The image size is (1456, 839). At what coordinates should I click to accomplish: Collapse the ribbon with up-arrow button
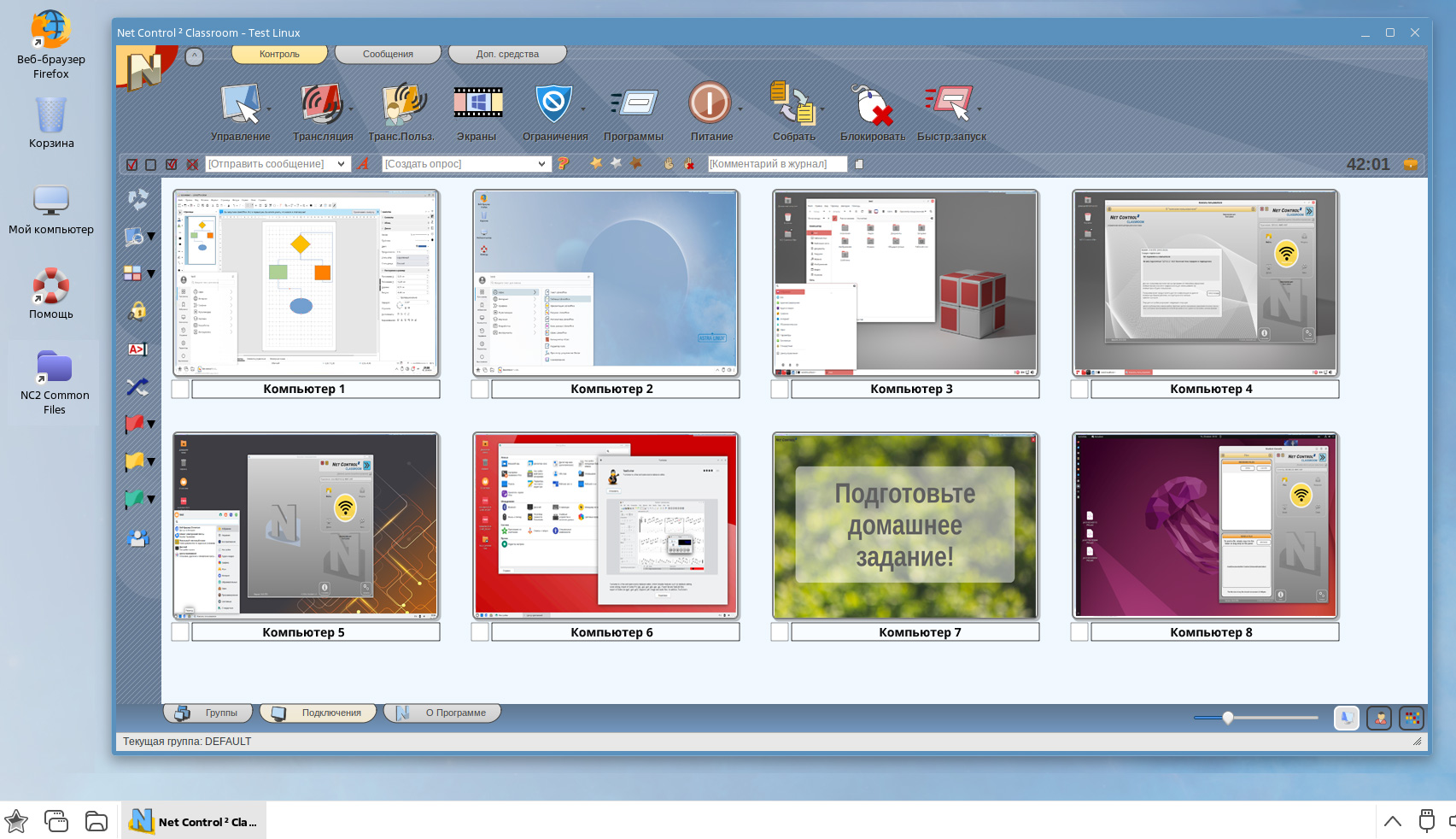pyautogui.click(x=195, y=56)
